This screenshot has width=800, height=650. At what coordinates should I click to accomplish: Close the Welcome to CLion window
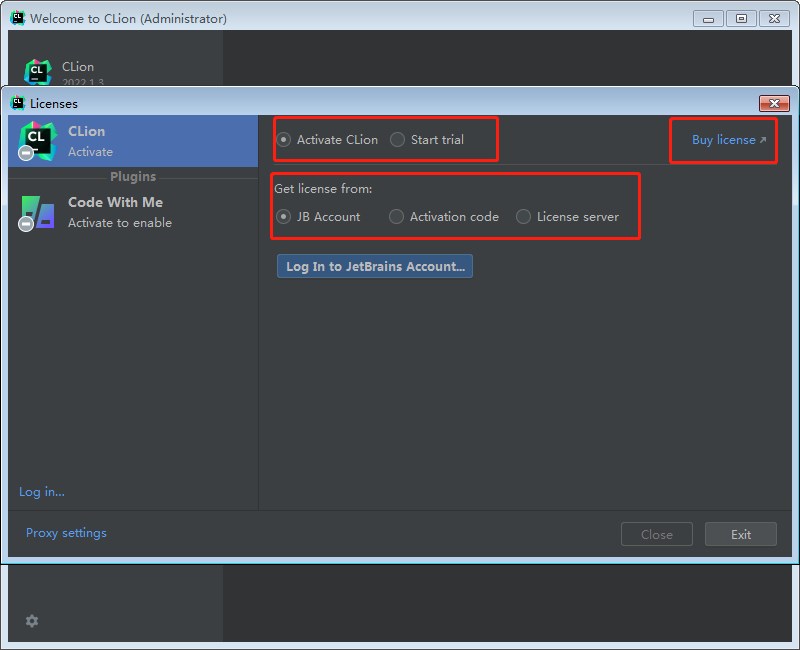point(774,19)
